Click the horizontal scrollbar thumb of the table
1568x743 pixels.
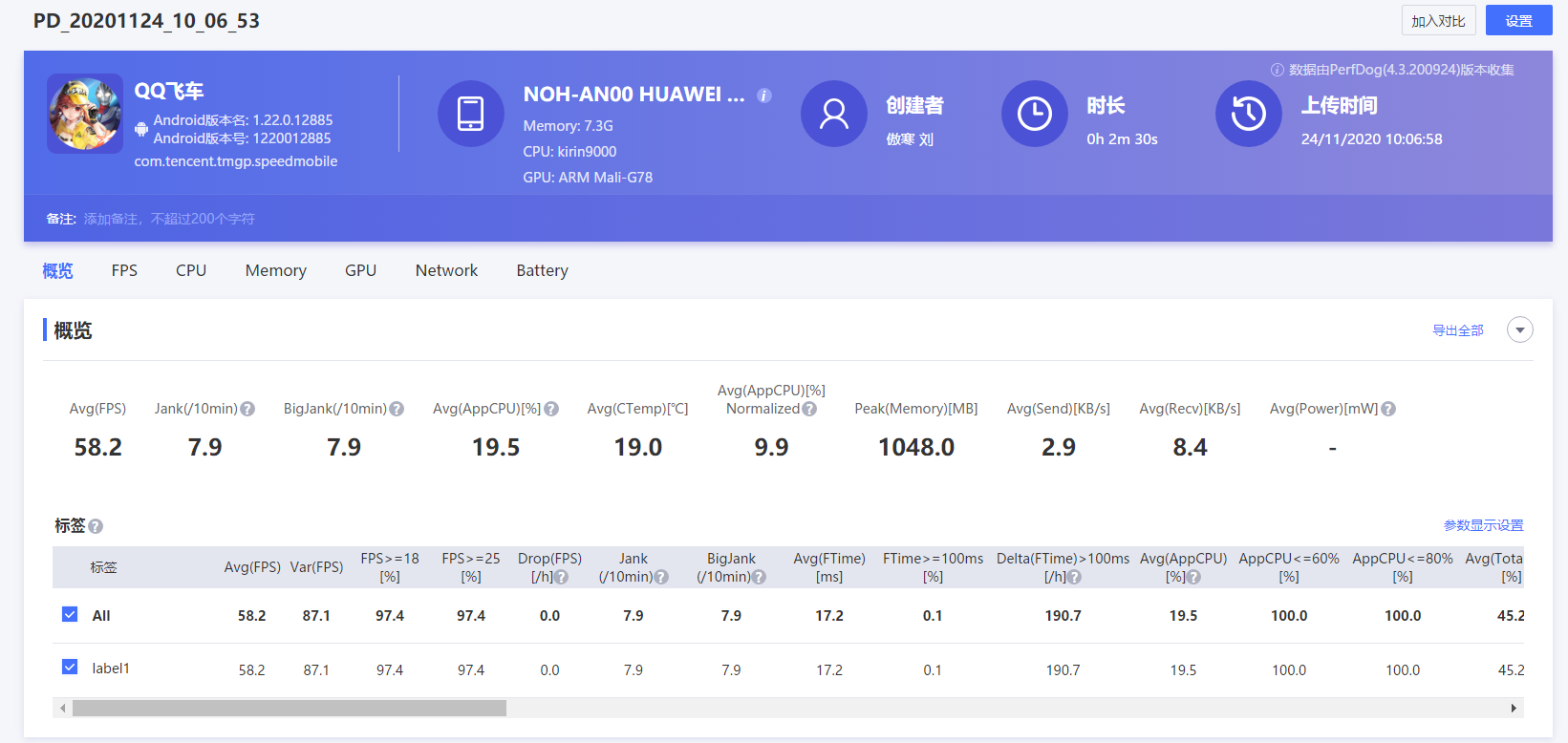point(290,708)
